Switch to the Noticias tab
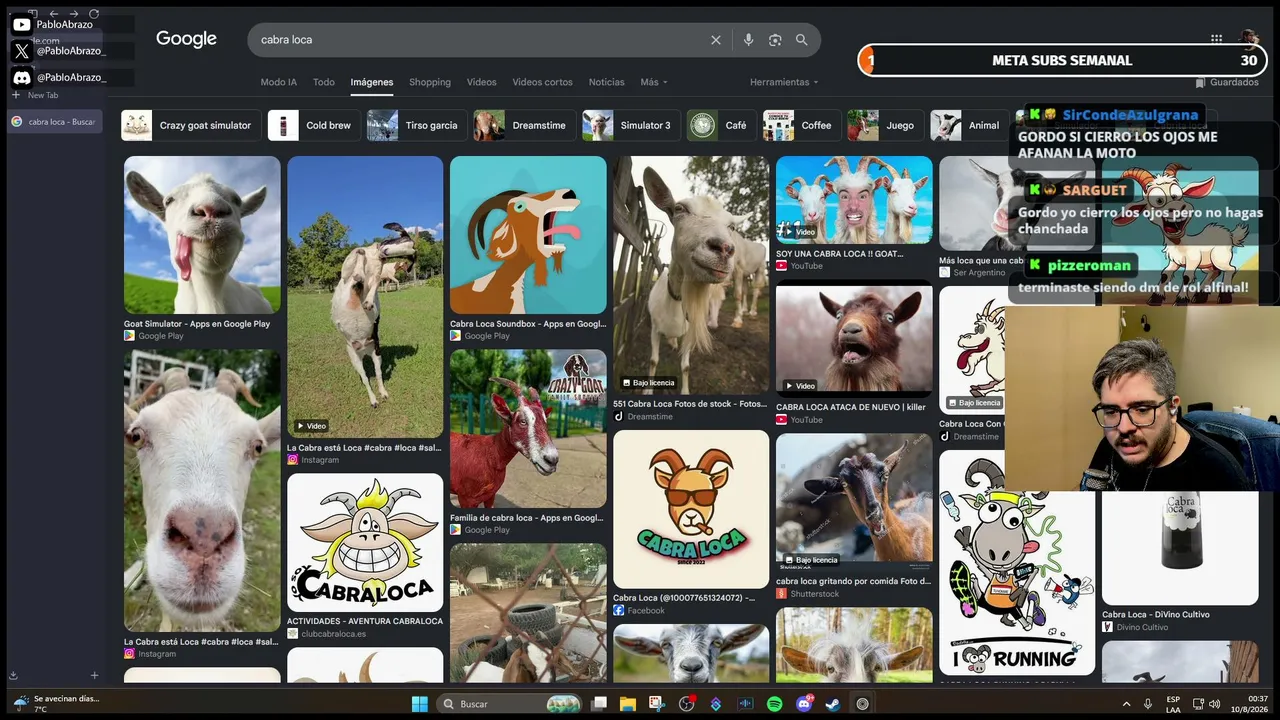The width and height of the screenshot is (1280, 720). click(x=606, y=82)
